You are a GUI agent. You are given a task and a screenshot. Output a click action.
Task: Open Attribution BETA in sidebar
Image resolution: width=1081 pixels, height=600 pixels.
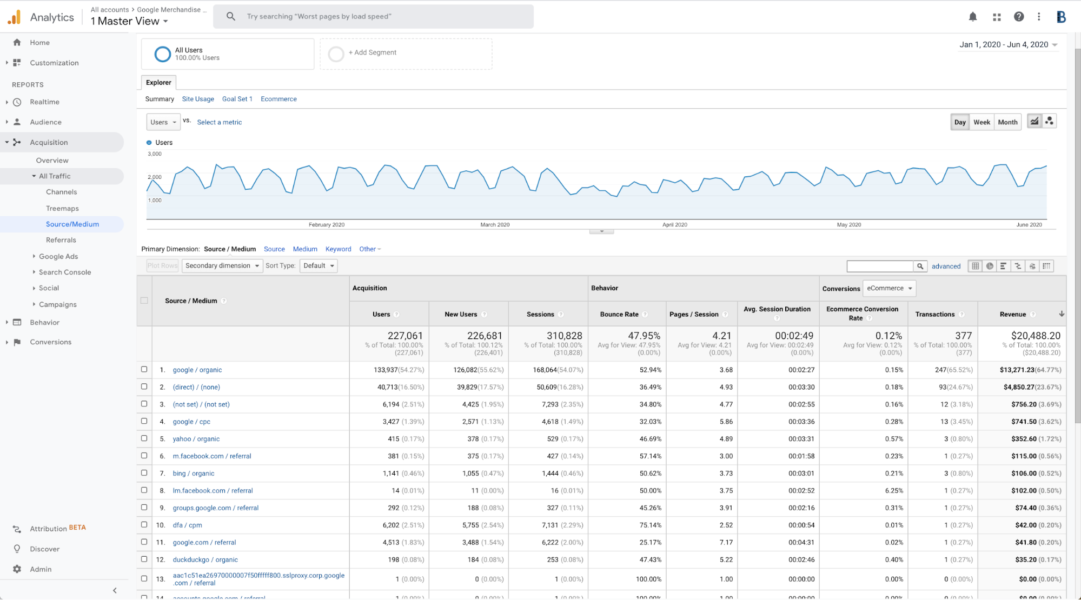[57, 528]
